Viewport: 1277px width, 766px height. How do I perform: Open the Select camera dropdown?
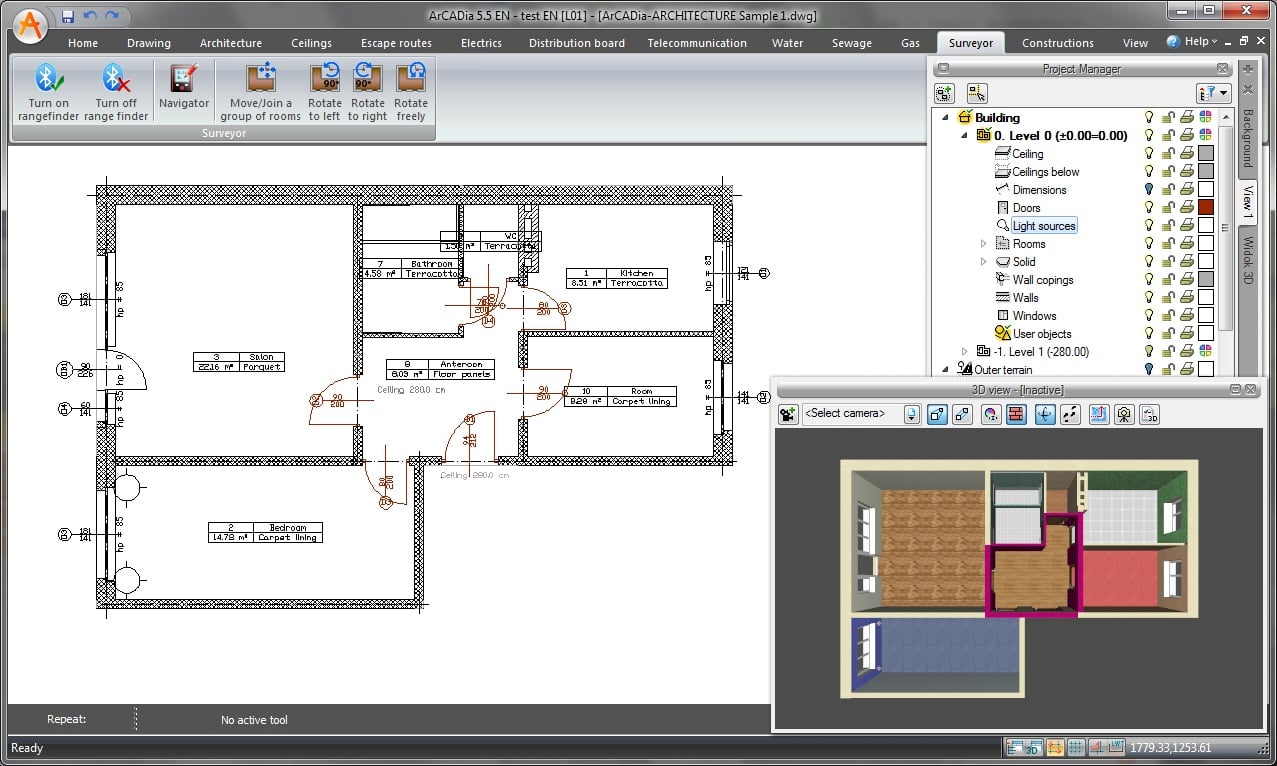[x=911, y=414]
